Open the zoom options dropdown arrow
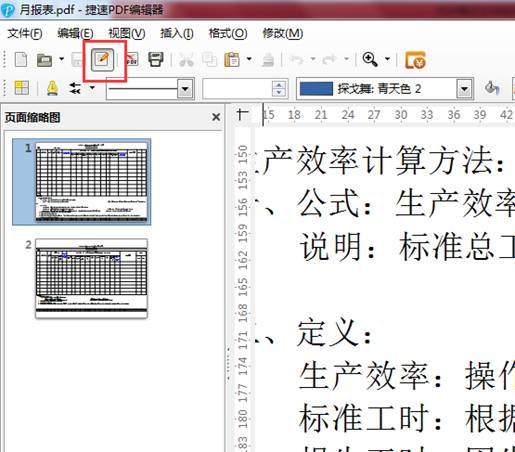Image resolution: width=515 pixels, height=452 pixels. [387, 59]
